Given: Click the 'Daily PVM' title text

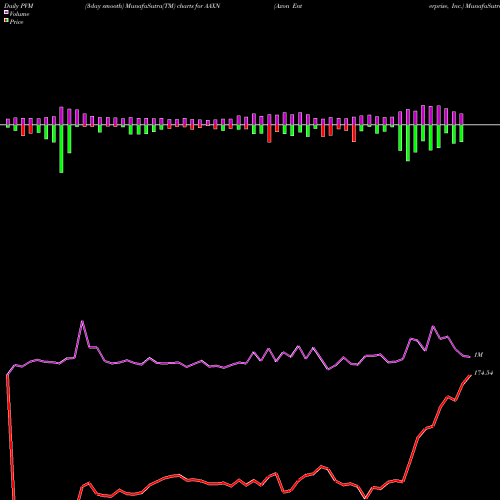Looking at the screenshot, I should tap(19, 6).
